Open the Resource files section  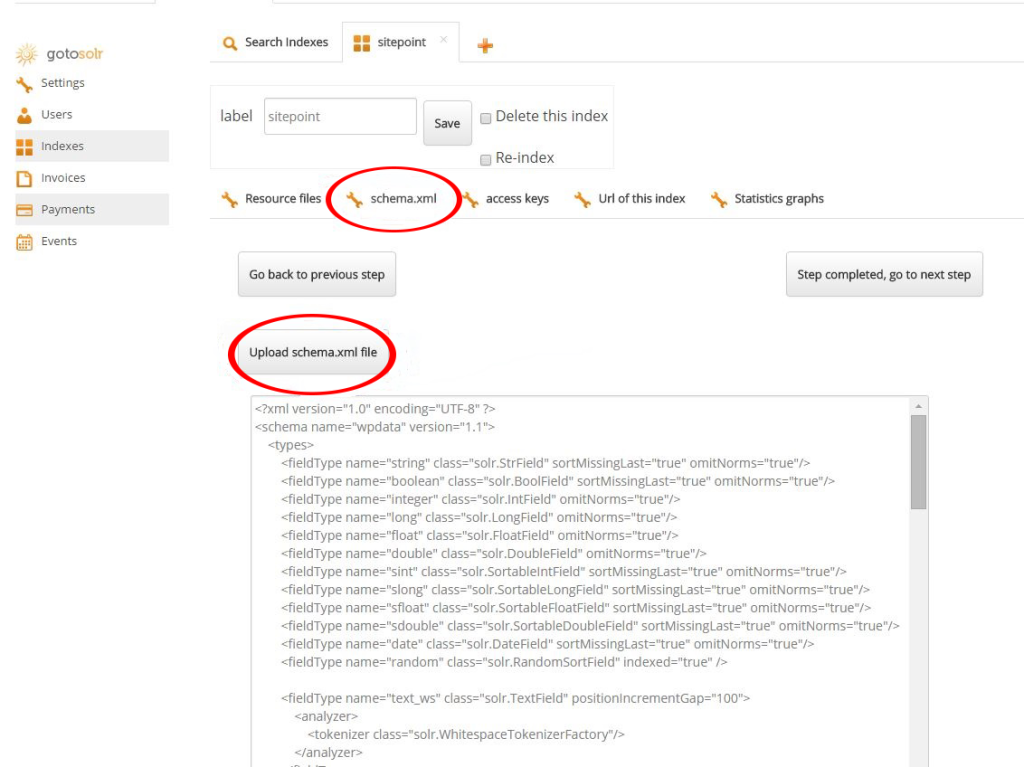[283, 199]
